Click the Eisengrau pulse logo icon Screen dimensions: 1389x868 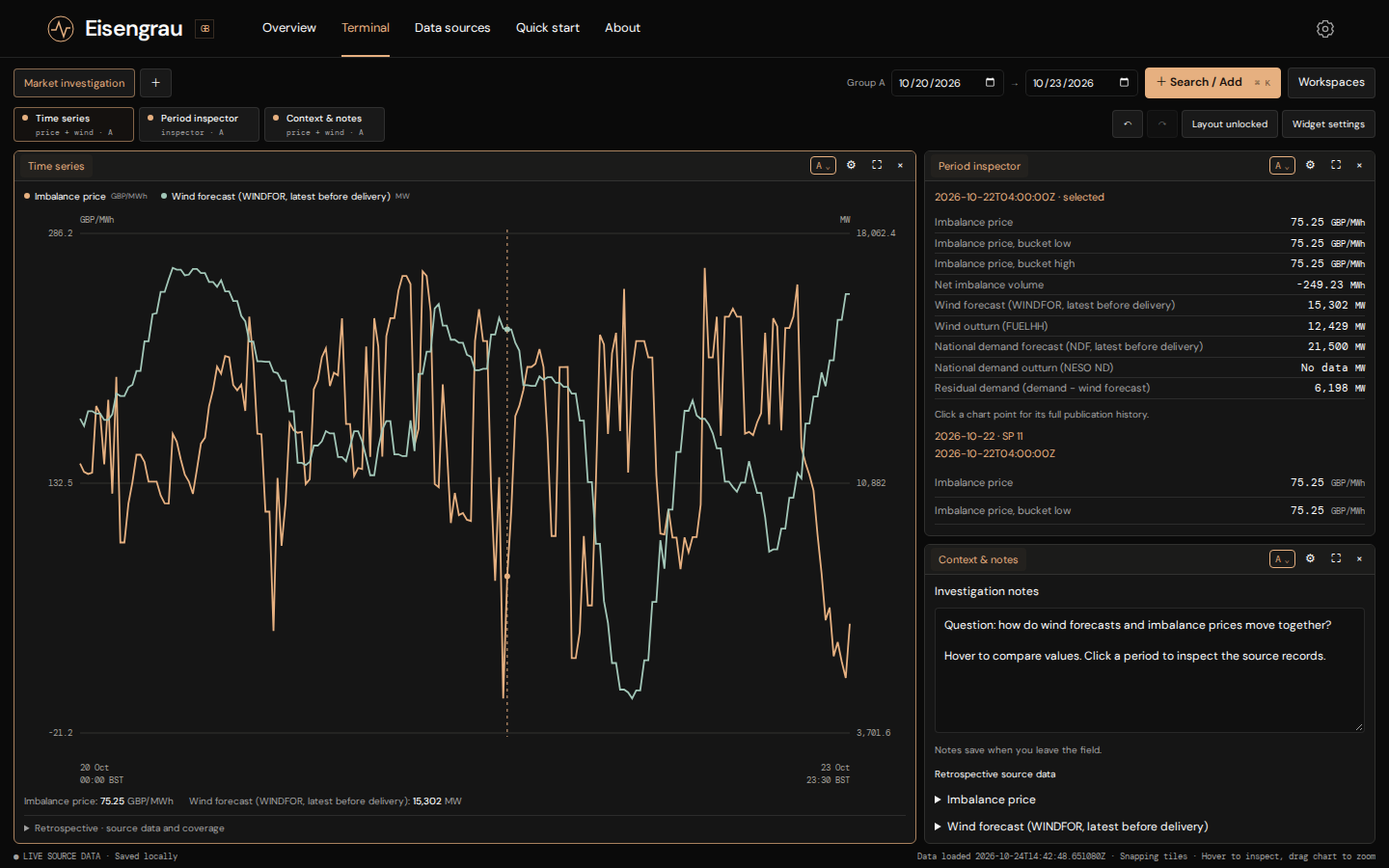61,29
